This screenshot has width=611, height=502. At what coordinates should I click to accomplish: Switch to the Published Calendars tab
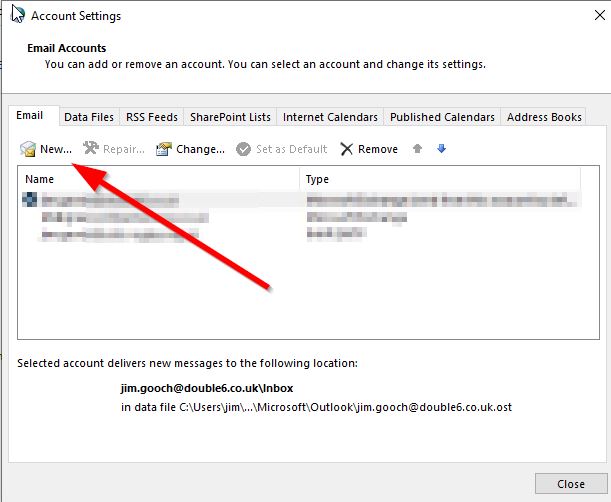pos(443,117)
